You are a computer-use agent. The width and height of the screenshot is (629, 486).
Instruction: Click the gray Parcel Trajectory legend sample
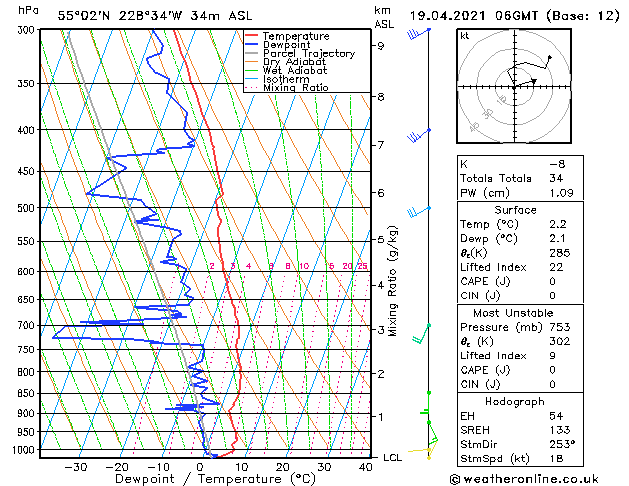point(251,53)
